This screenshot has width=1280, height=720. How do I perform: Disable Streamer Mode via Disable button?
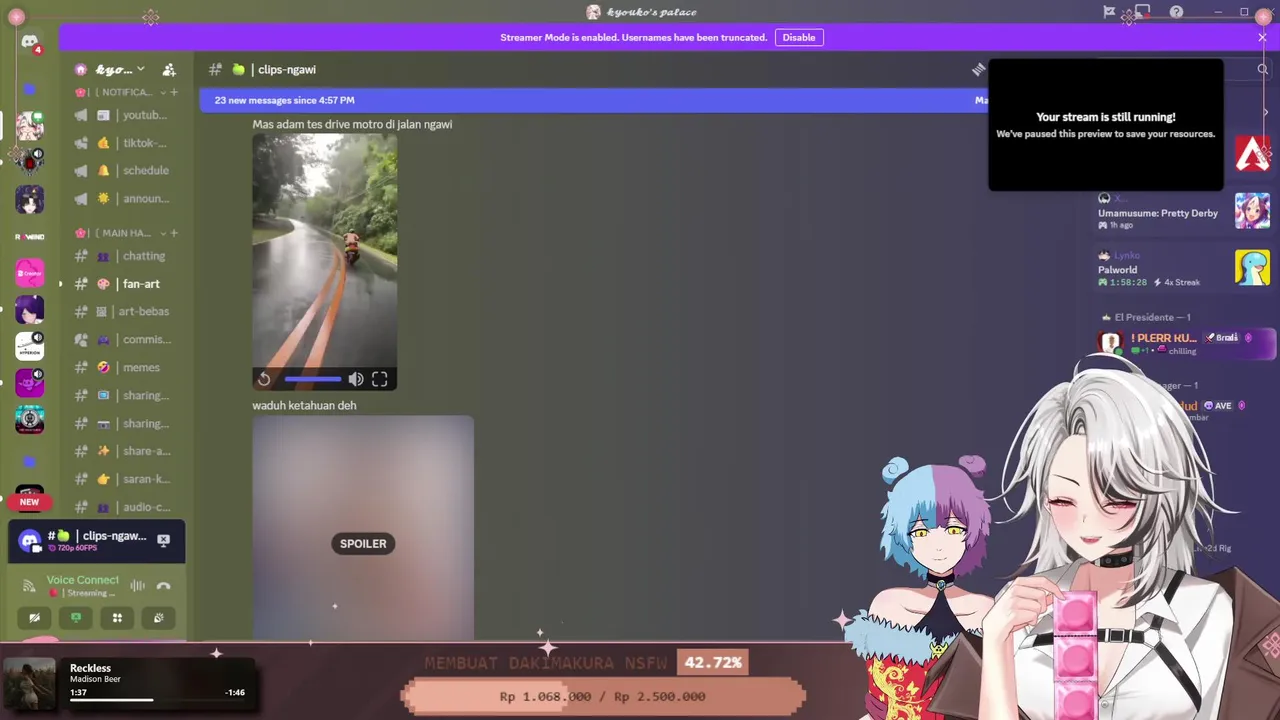pos(798,37)
